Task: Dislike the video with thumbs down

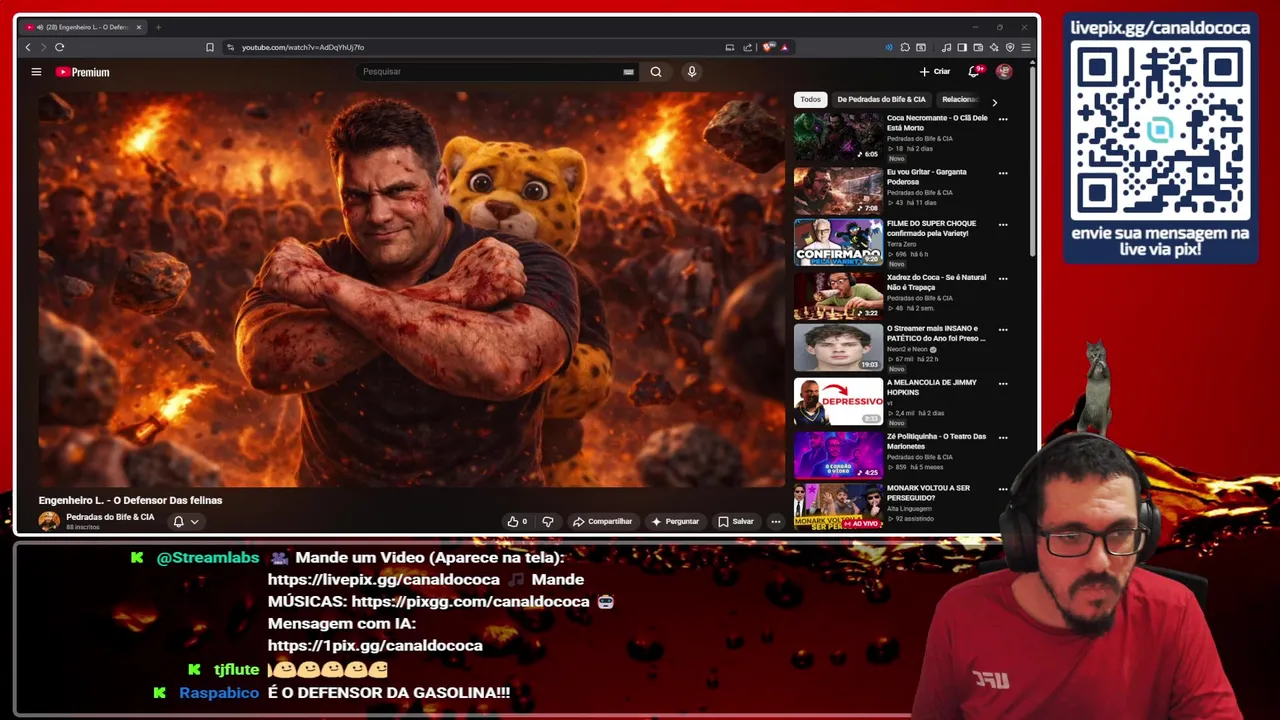Action: pyautogui.click(x=547, y=521)
